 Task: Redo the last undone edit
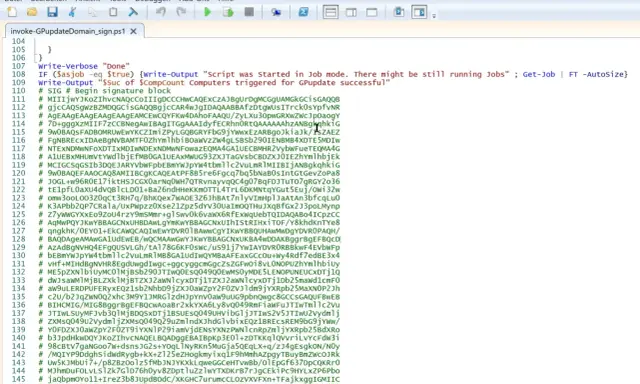coord(181,12)
